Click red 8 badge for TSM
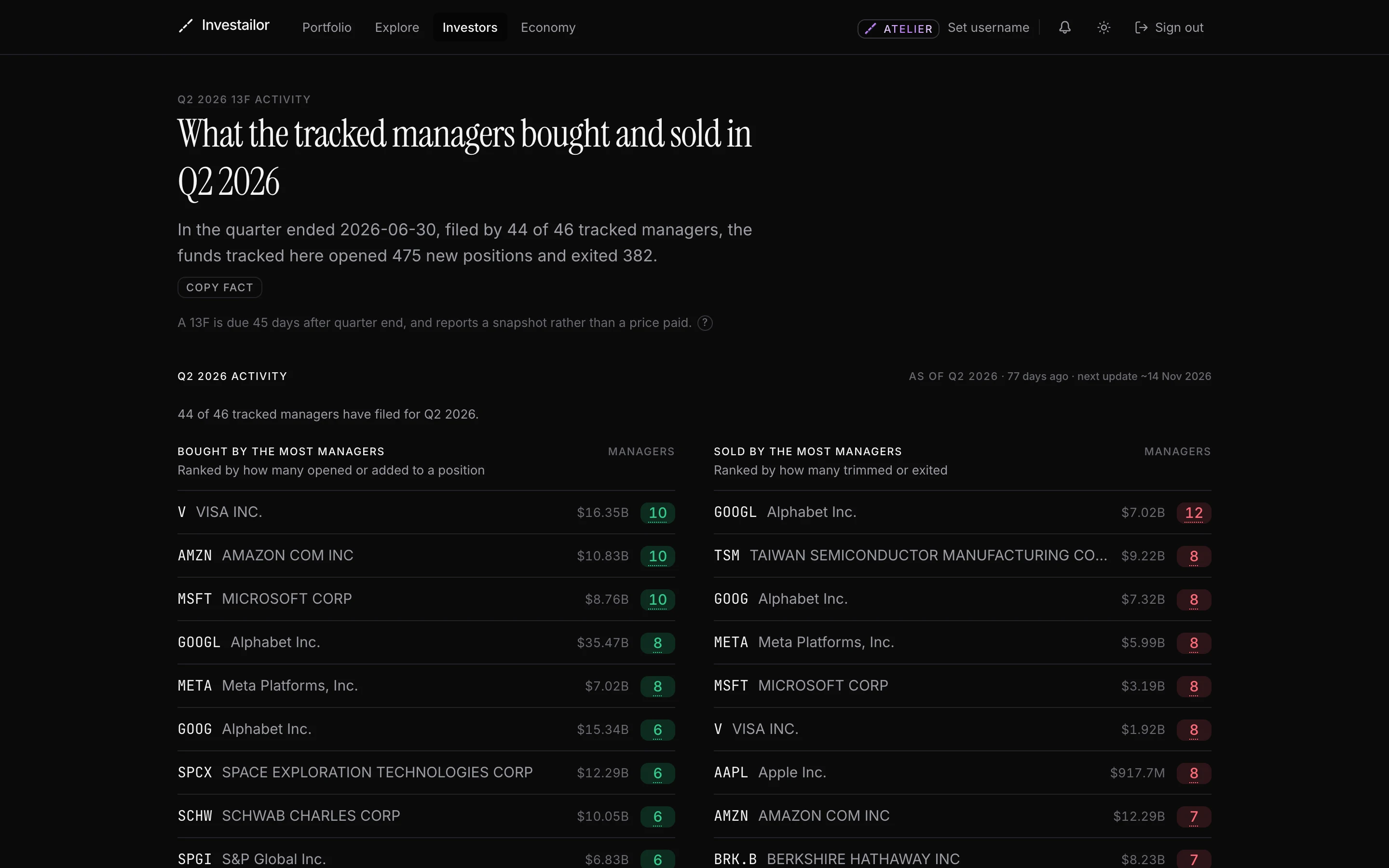The height and width of the screenshot is (868, 1389). 1194,556
